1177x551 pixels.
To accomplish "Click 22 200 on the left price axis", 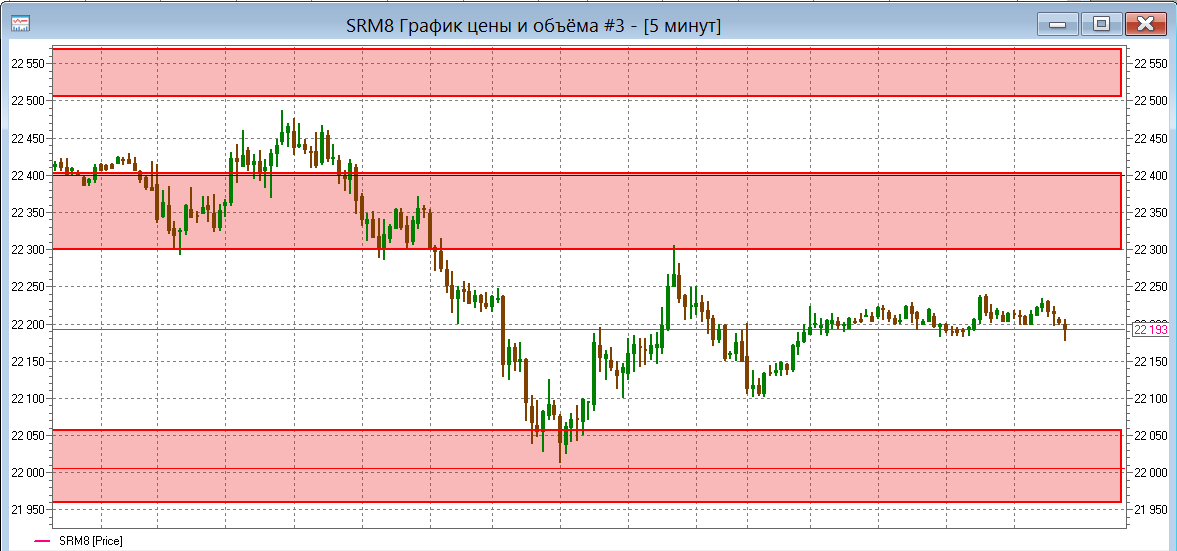I will point(28,324).
